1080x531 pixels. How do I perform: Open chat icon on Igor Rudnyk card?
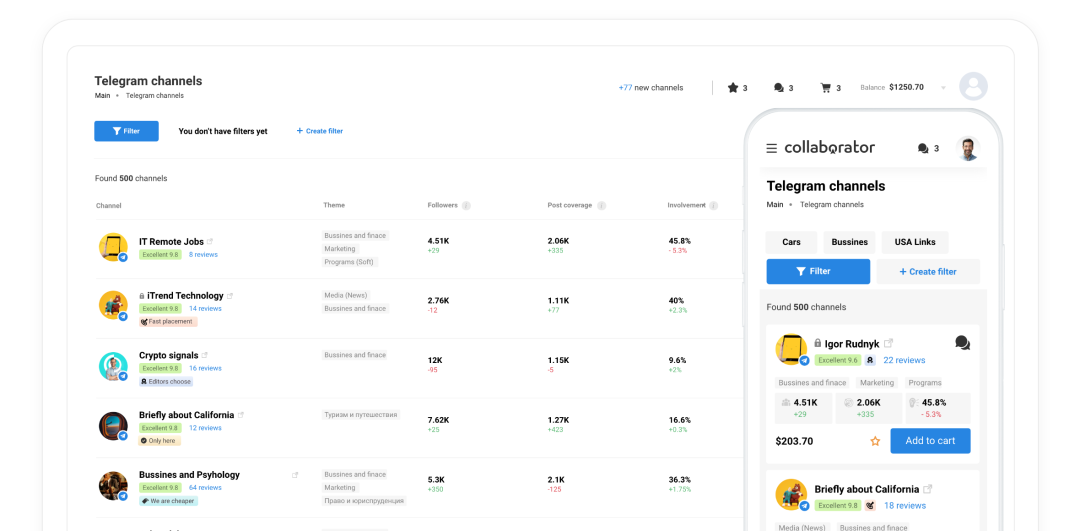pyautogui.click(x=962, y=343)
